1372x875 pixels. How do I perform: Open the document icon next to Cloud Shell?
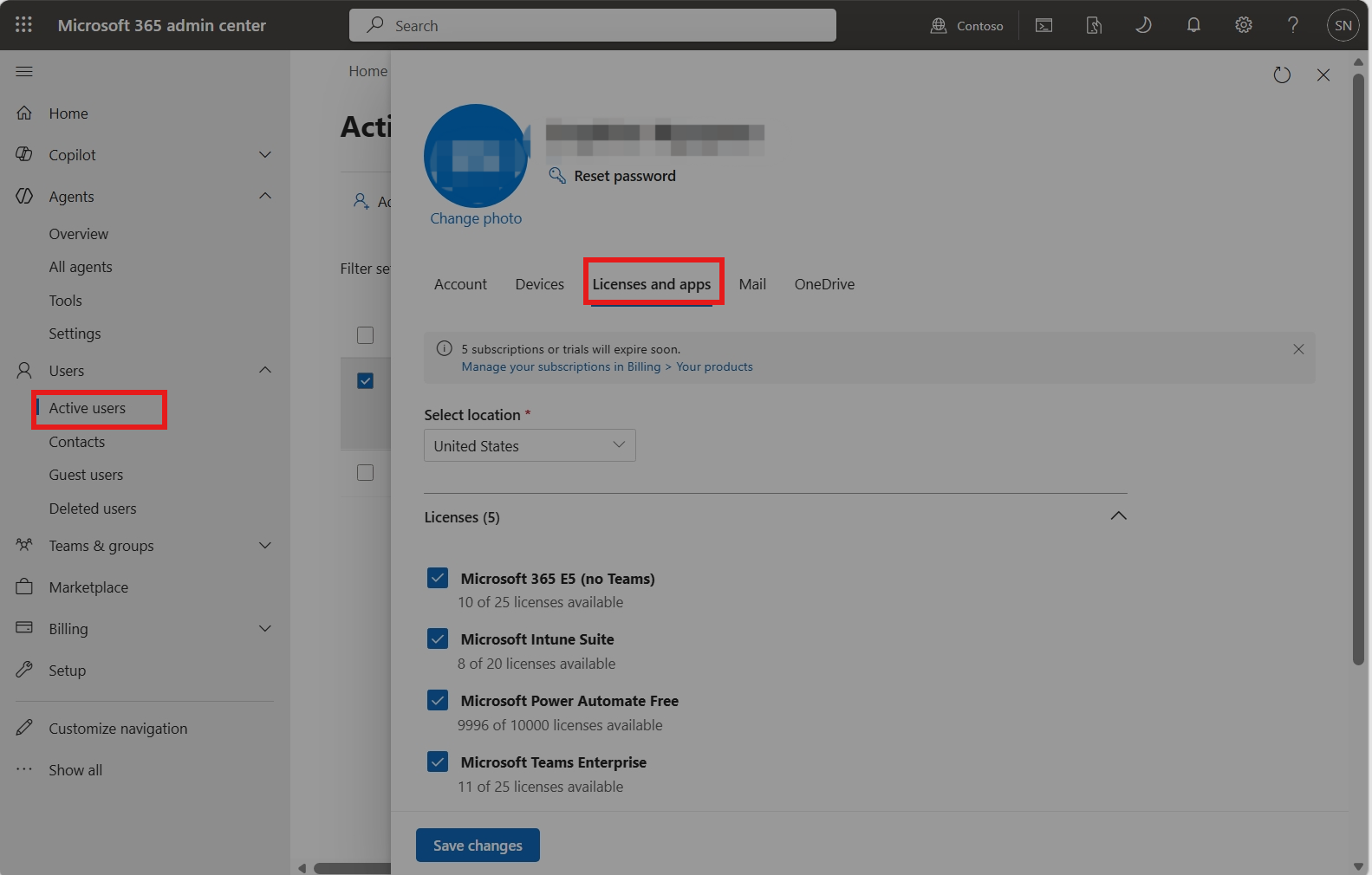click(1094, 26)
